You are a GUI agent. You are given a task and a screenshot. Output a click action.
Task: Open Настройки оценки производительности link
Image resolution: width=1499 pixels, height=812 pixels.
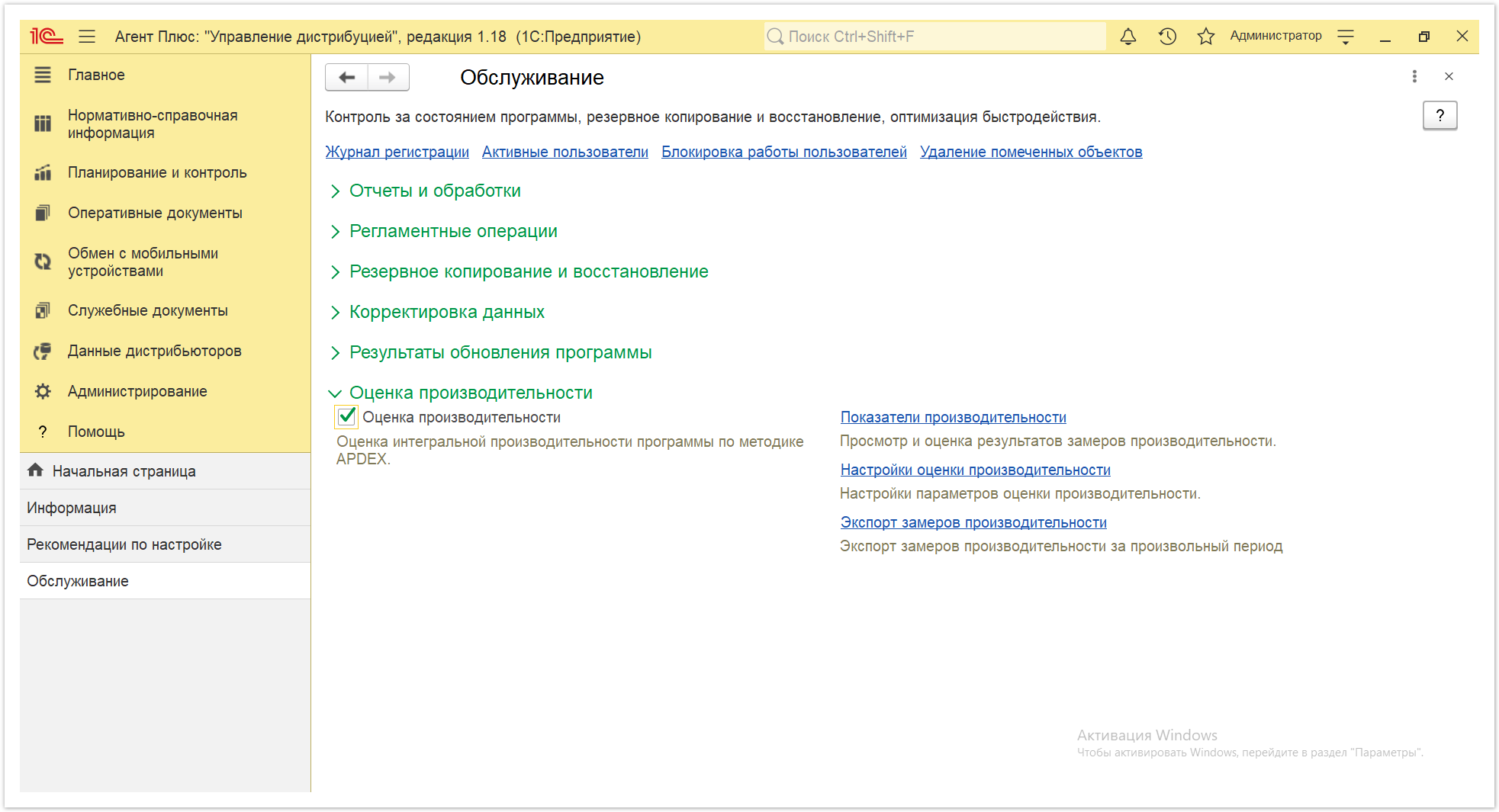[x=975, y=470]
